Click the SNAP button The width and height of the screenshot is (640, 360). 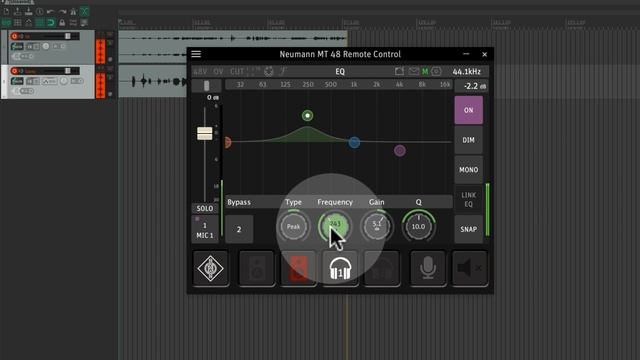(x=469, y=229)
